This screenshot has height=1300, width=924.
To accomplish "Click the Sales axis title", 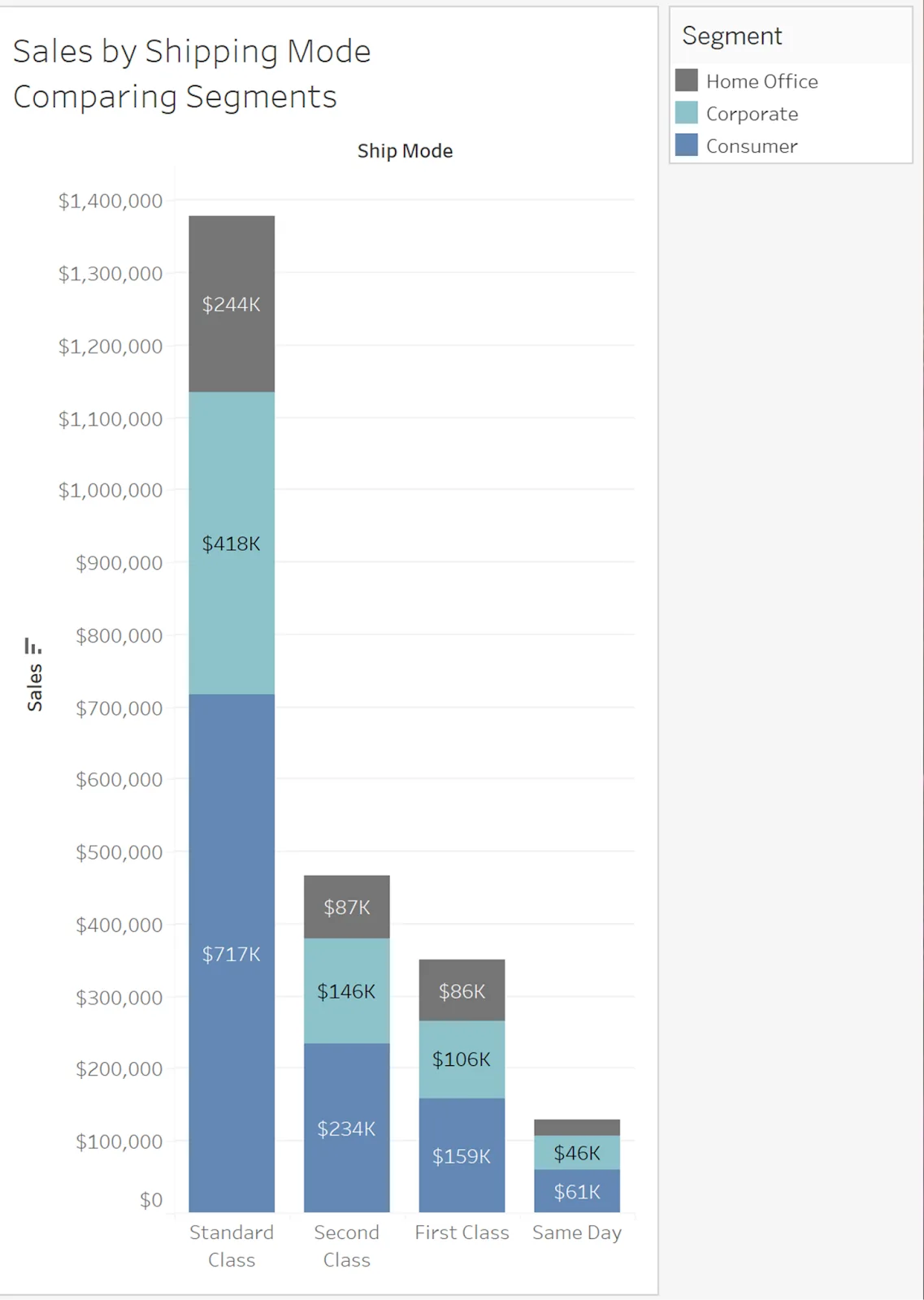I will tap(34, 687).
